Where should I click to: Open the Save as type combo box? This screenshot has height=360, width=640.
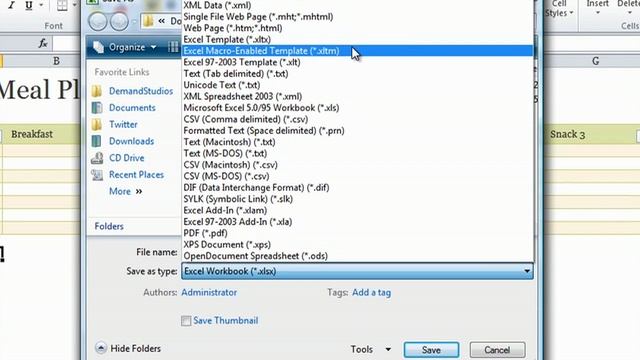coord(357,271)
